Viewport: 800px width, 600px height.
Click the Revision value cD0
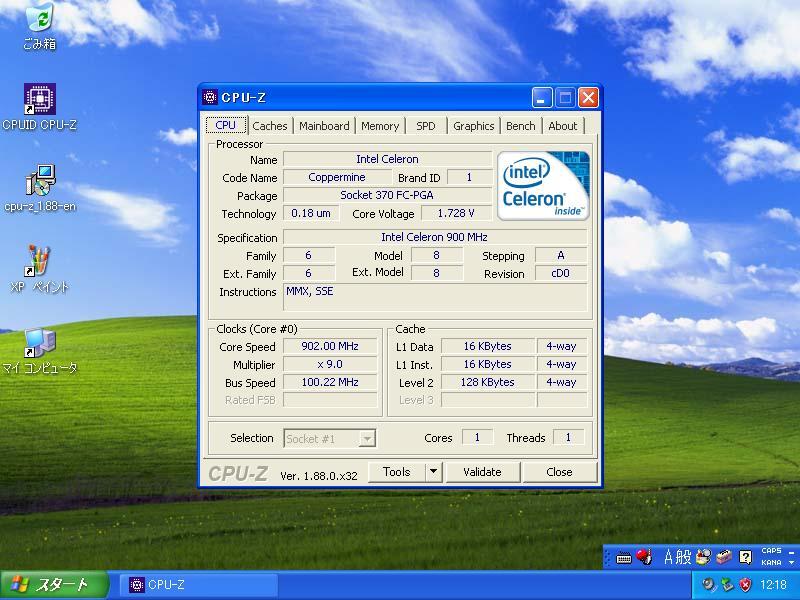(x=560, y=273)
